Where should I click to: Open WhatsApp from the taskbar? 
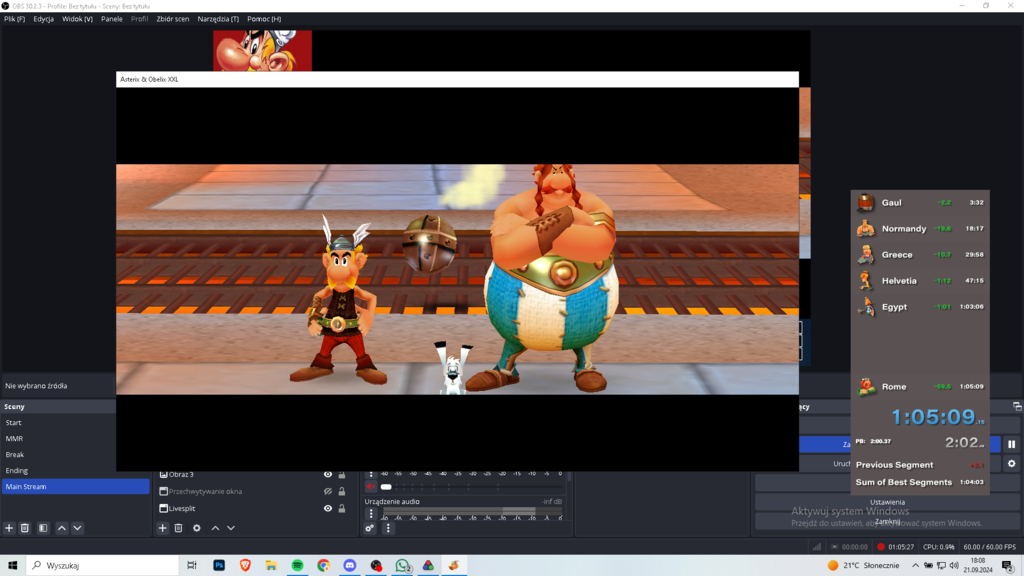coord(402,566)
